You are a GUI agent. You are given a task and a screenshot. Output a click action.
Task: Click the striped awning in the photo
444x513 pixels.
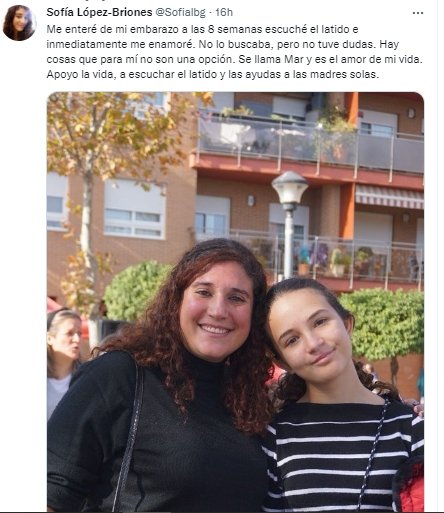click(x=389, y=197)
